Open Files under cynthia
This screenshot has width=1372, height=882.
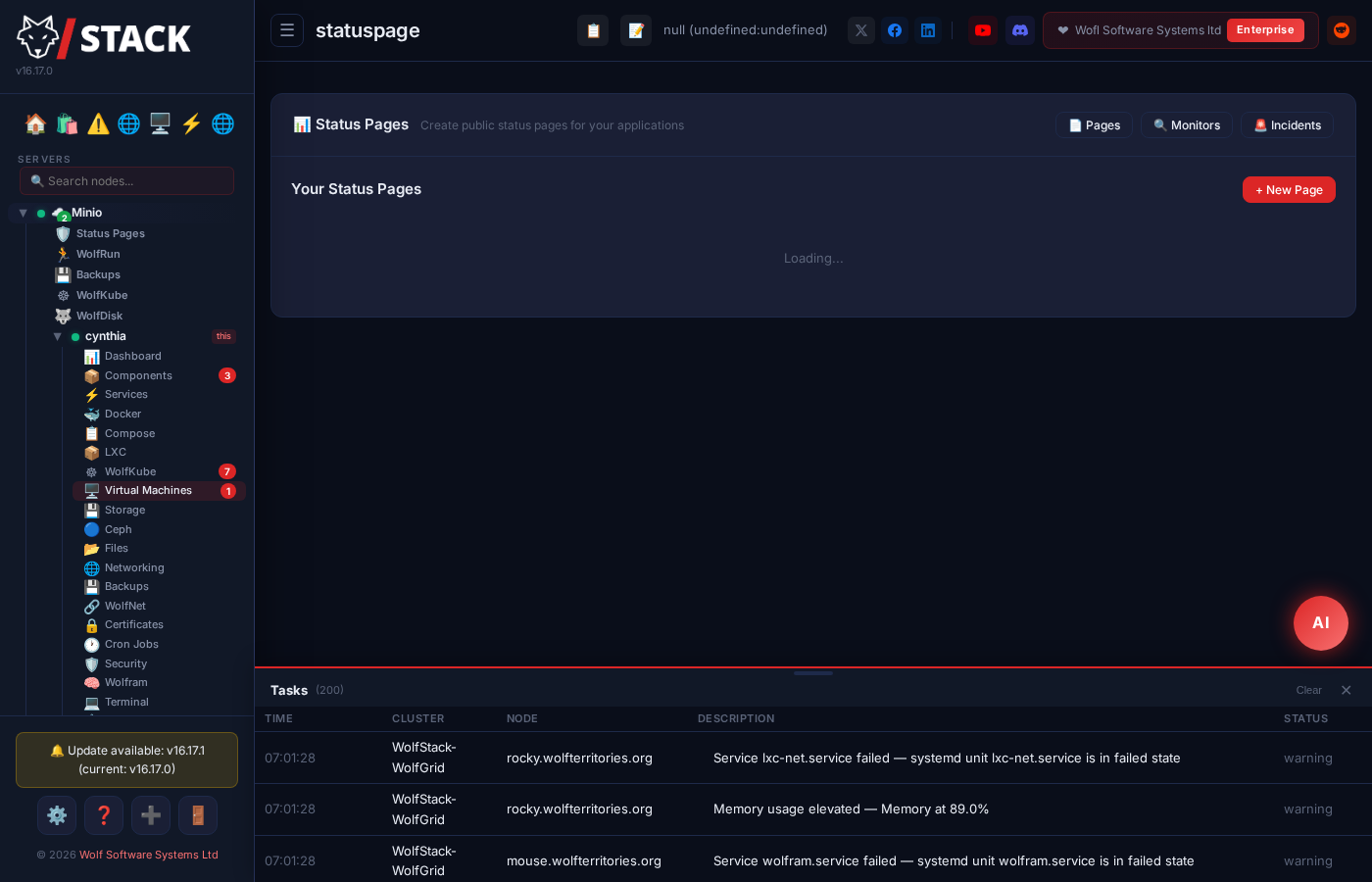(x=116, y=548)
